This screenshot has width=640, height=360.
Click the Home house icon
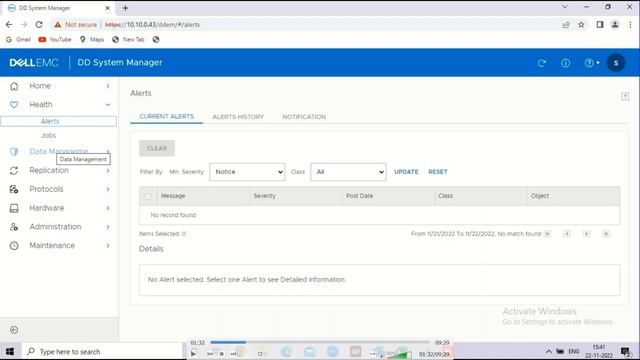(x=14, y=86)
